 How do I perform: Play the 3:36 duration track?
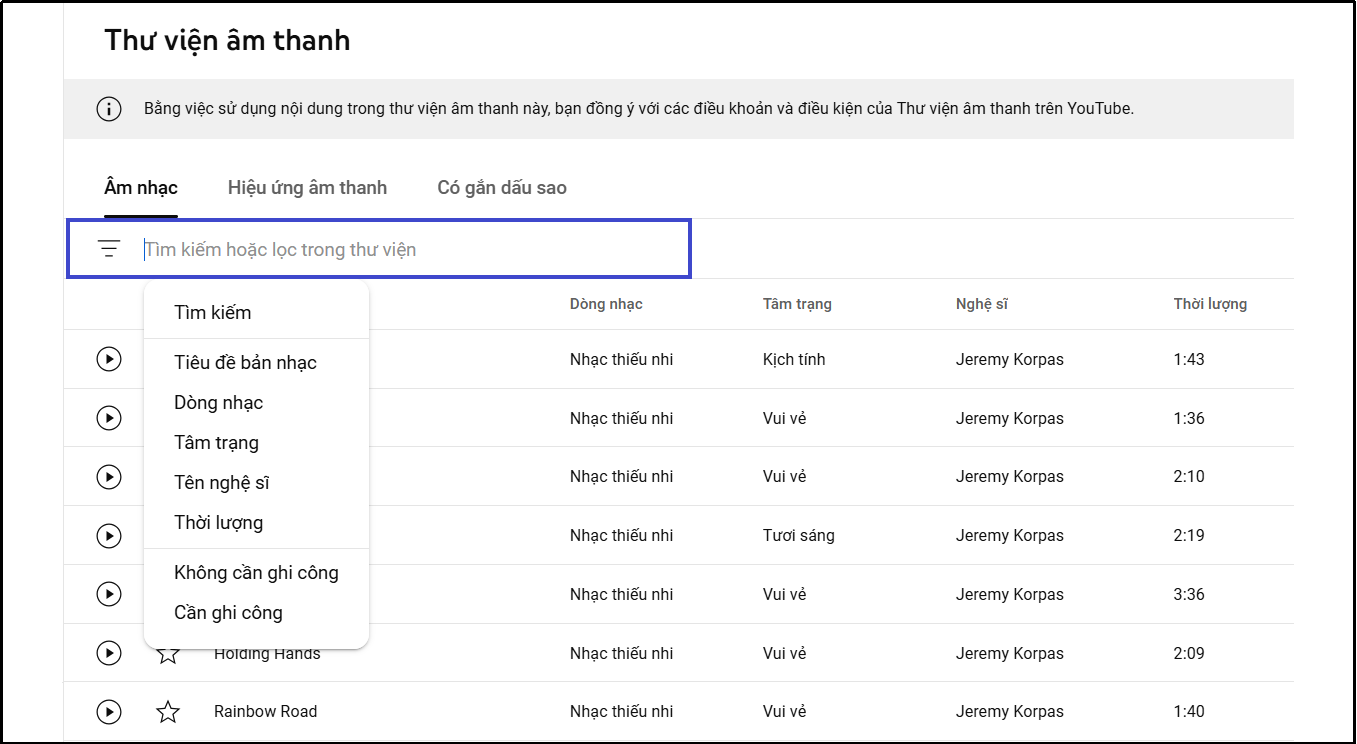coord(109,594)
